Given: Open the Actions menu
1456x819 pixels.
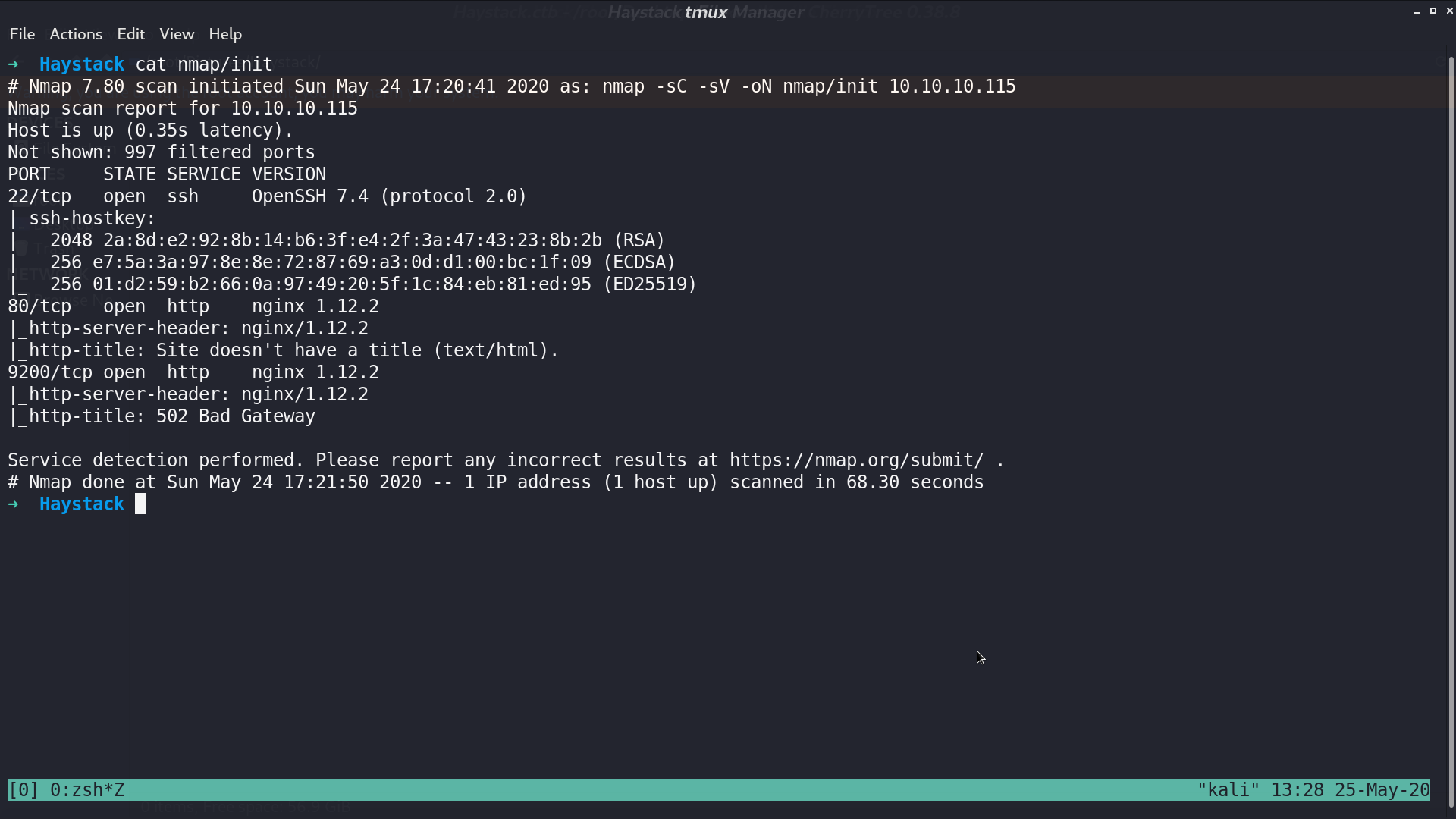Looking at the screenshot, I should pyautogui.click(x=76, y=34).
